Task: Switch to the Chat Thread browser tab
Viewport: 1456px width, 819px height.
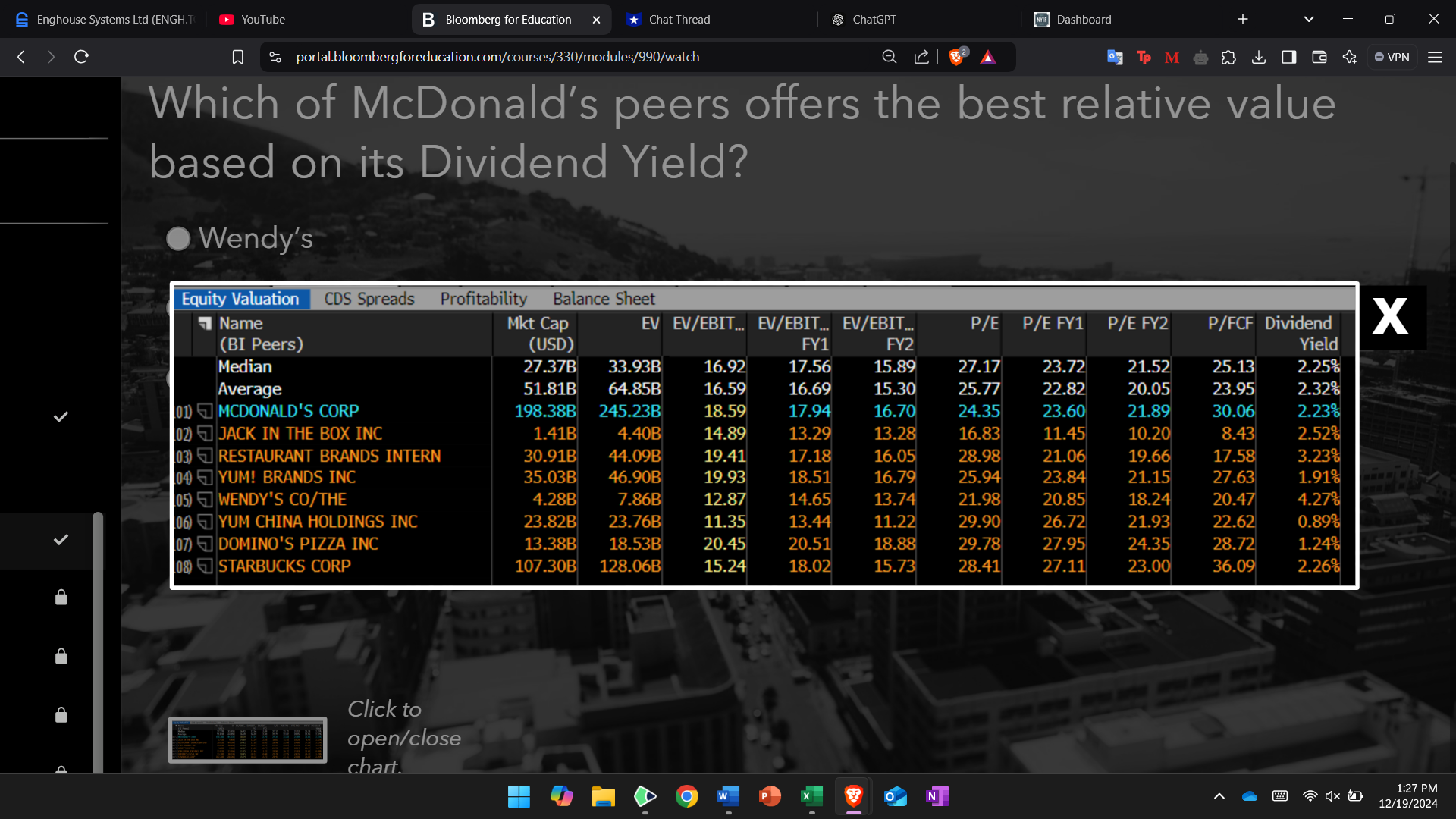Action: point(679,19)
